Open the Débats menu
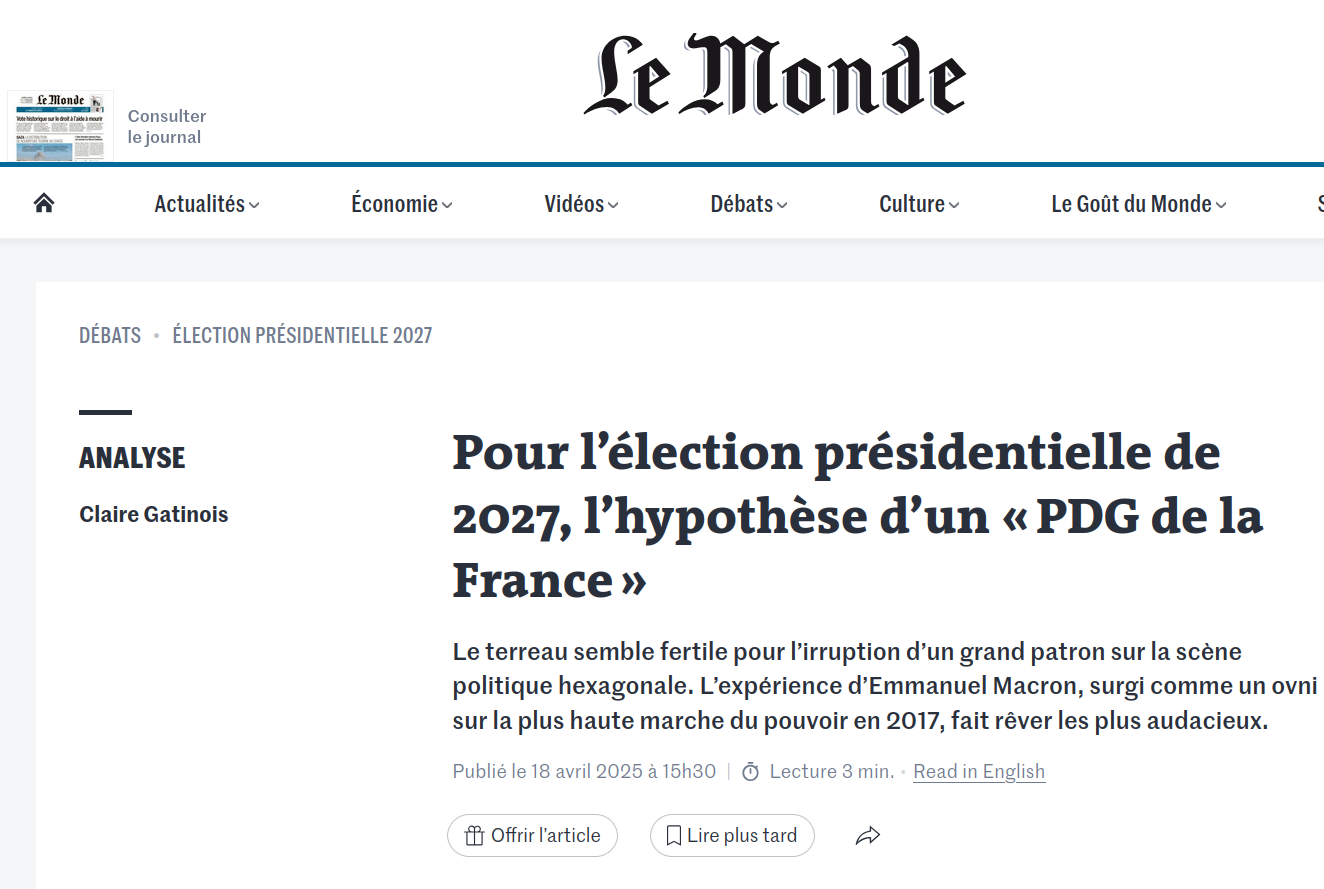Image resolution: width=1324 pixels, height=889 pixels. coord(749,204)
